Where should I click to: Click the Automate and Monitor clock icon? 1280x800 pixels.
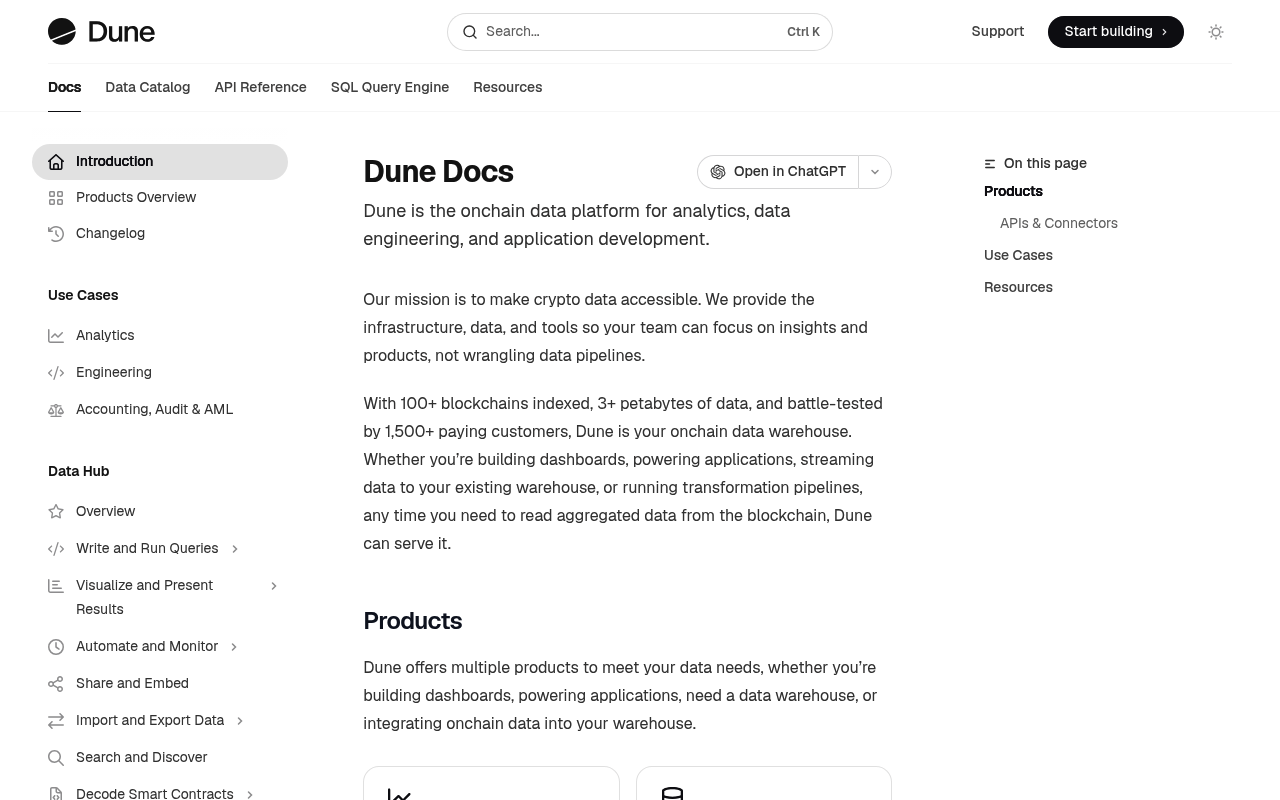coord(56,647)
